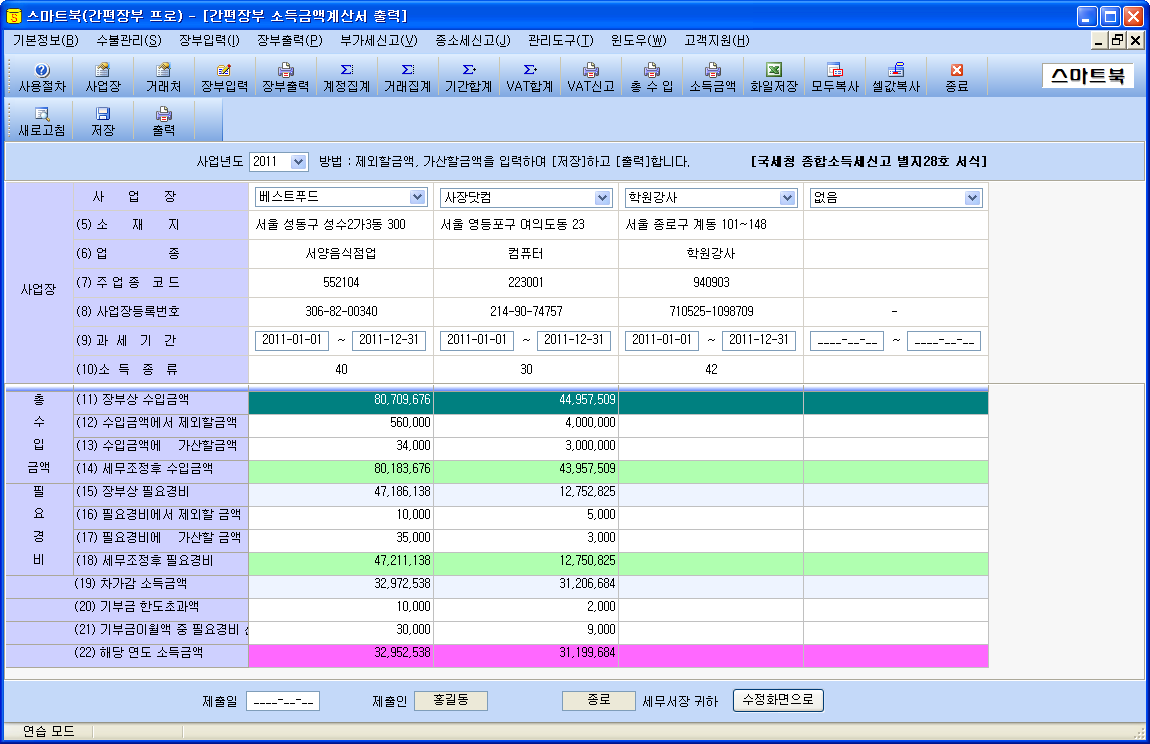Open the 관리도구(T) menu
1150x744 pixels.
pyautogui.click(x=560, y=40)
